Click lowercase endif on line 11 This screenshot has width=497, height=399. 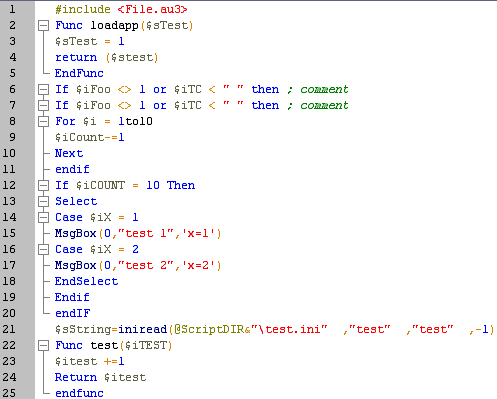click(x=72, y=169)
